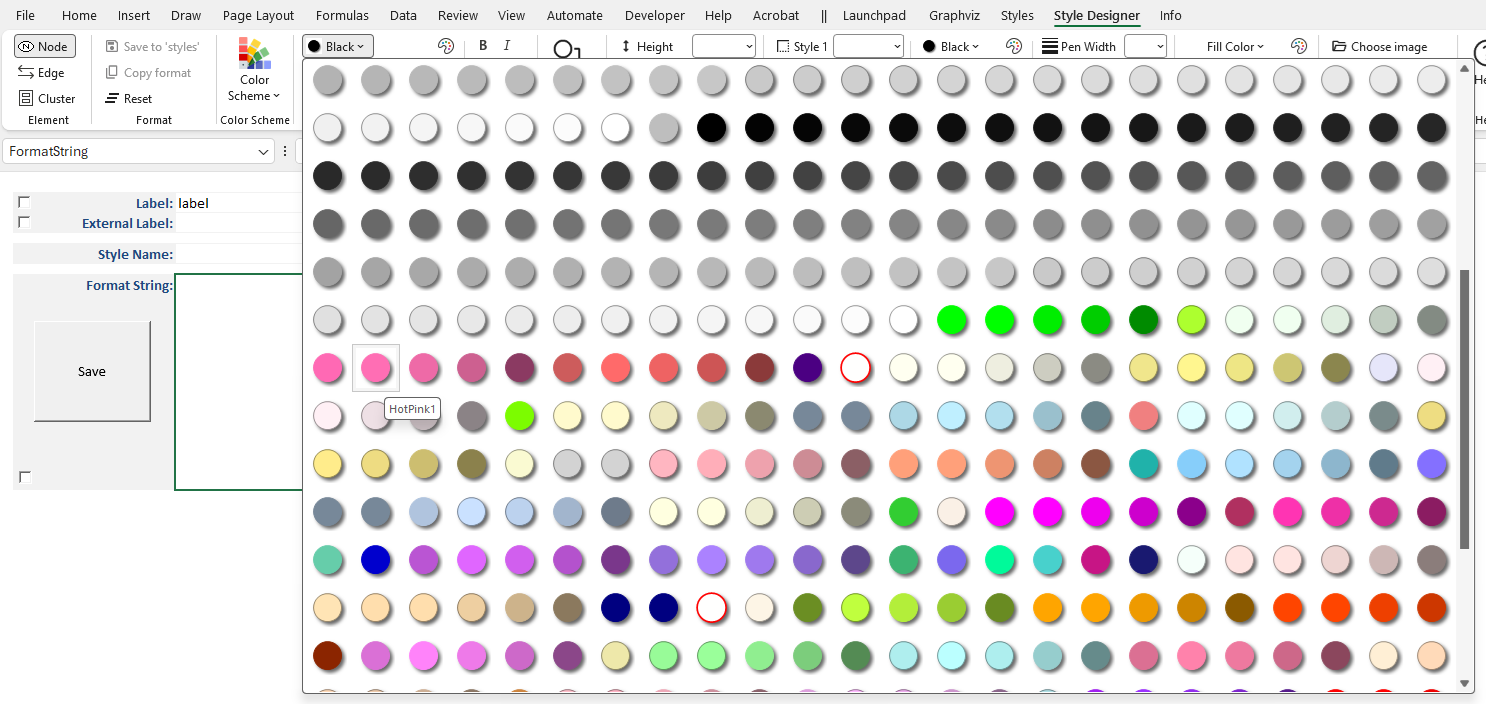
Task: Open palette icon next to font color
Action: (447, 46)
